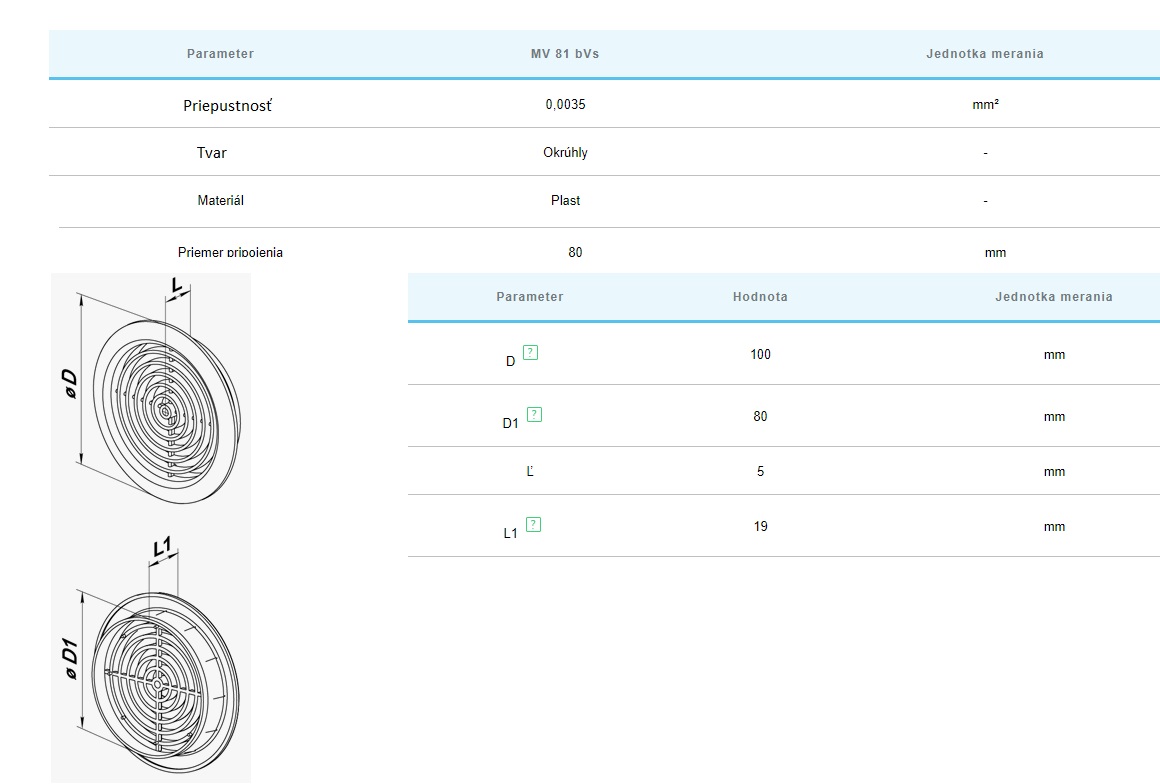
Task: Select Parameter header in the dimensions table
Action: tap(529, 297)
